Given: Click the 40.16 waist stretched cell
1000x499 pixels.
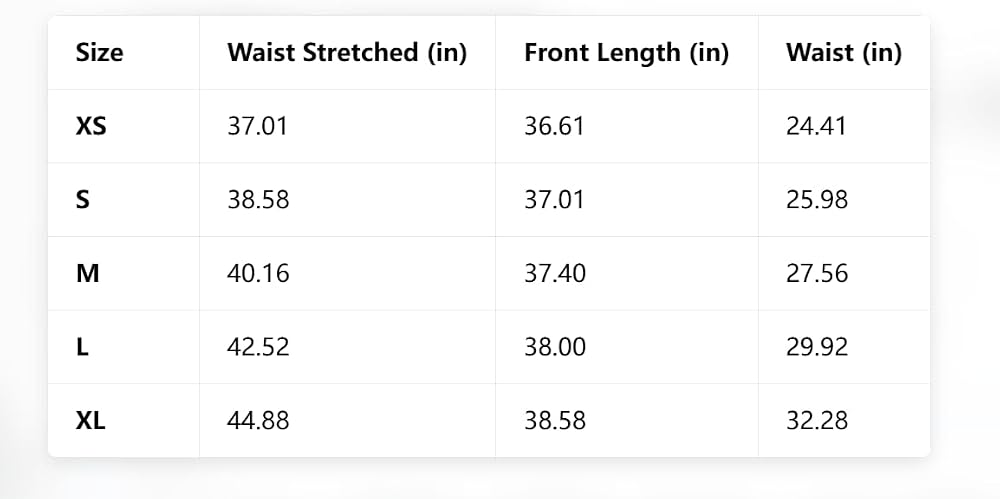Looking at the screenshot, I should tap(258, 274).
